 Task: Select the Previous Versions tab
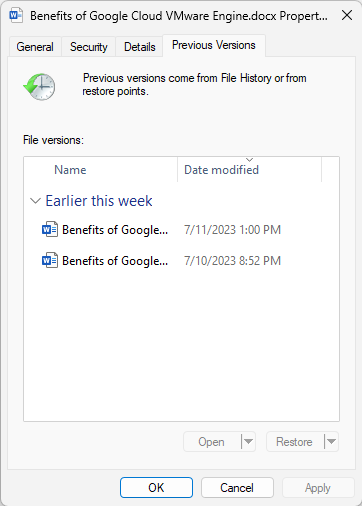[x=214, y=45]
